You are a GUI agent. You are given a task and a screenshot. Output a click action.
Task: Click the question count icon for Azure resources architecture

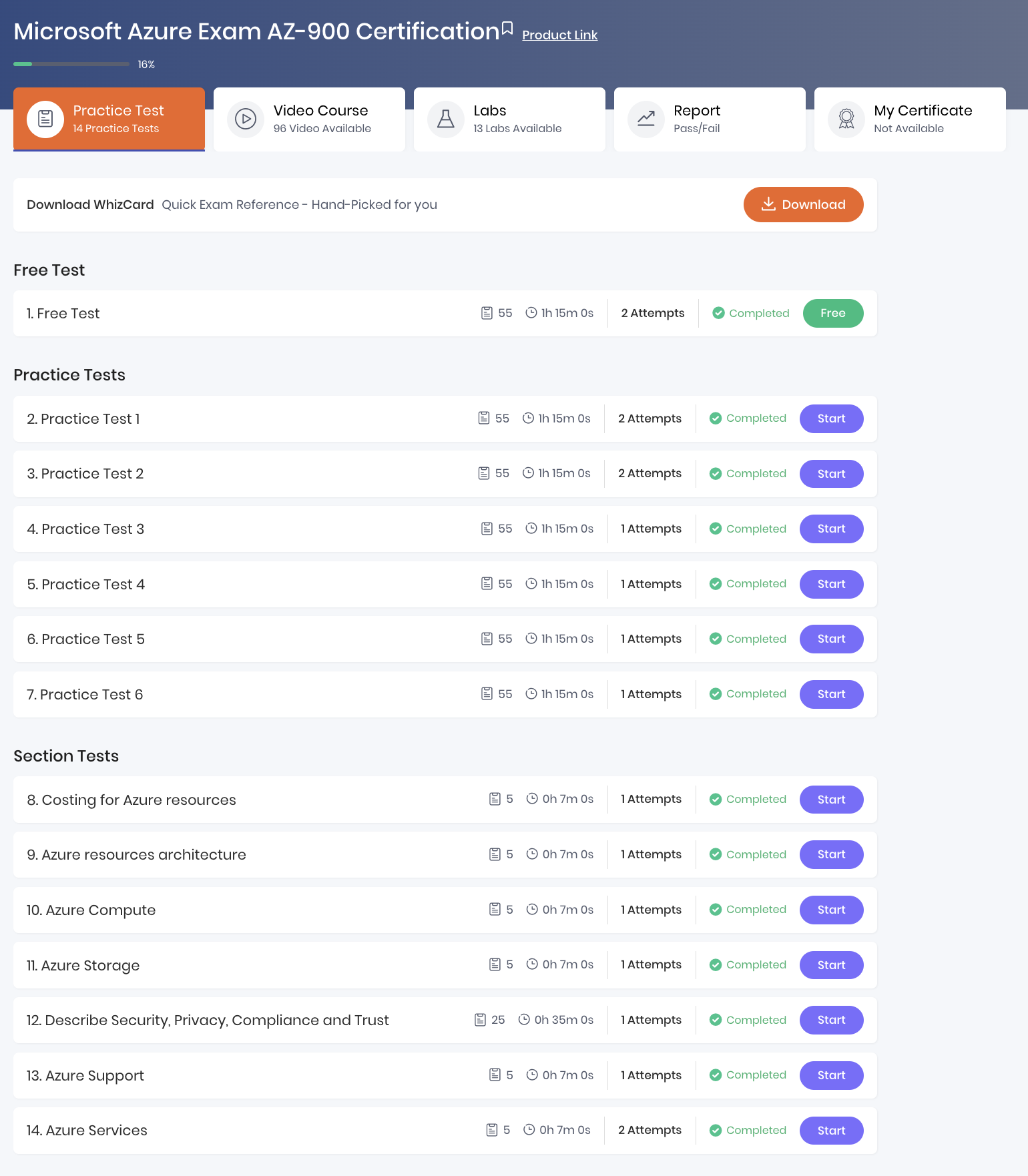click(495, 854)
